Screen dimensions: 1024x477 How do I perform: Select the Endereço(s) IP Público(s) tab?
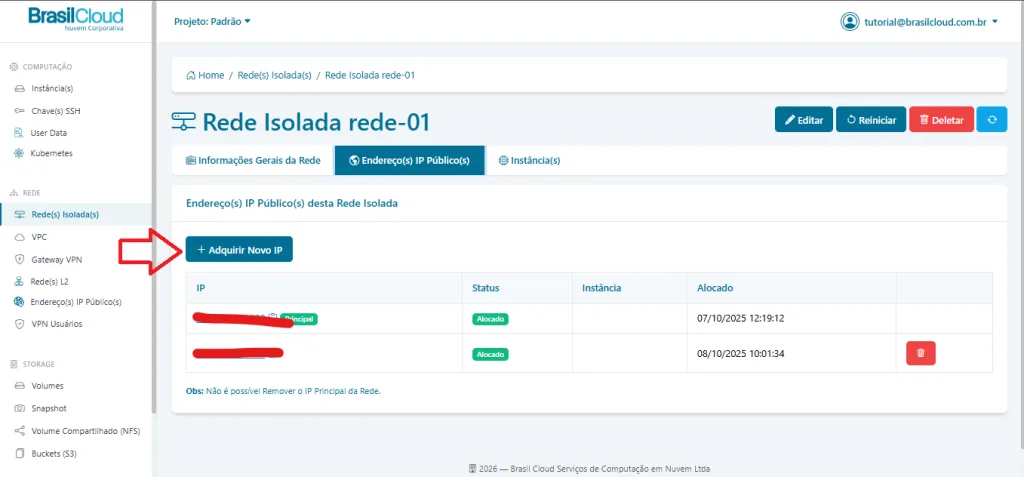(409, 160)
